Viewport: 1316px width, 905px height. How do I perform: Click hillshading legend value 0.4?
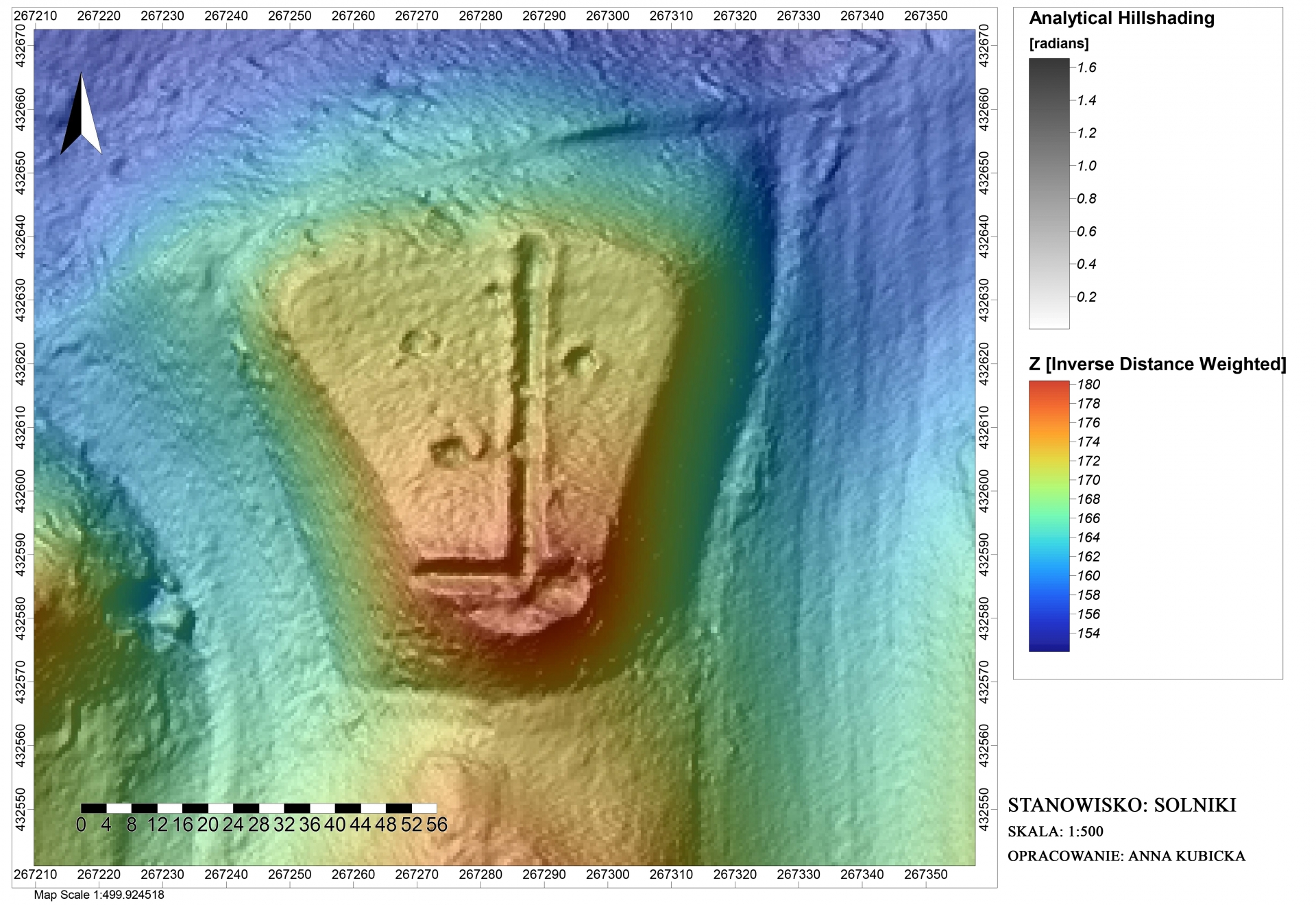[x=1086, y=264]
